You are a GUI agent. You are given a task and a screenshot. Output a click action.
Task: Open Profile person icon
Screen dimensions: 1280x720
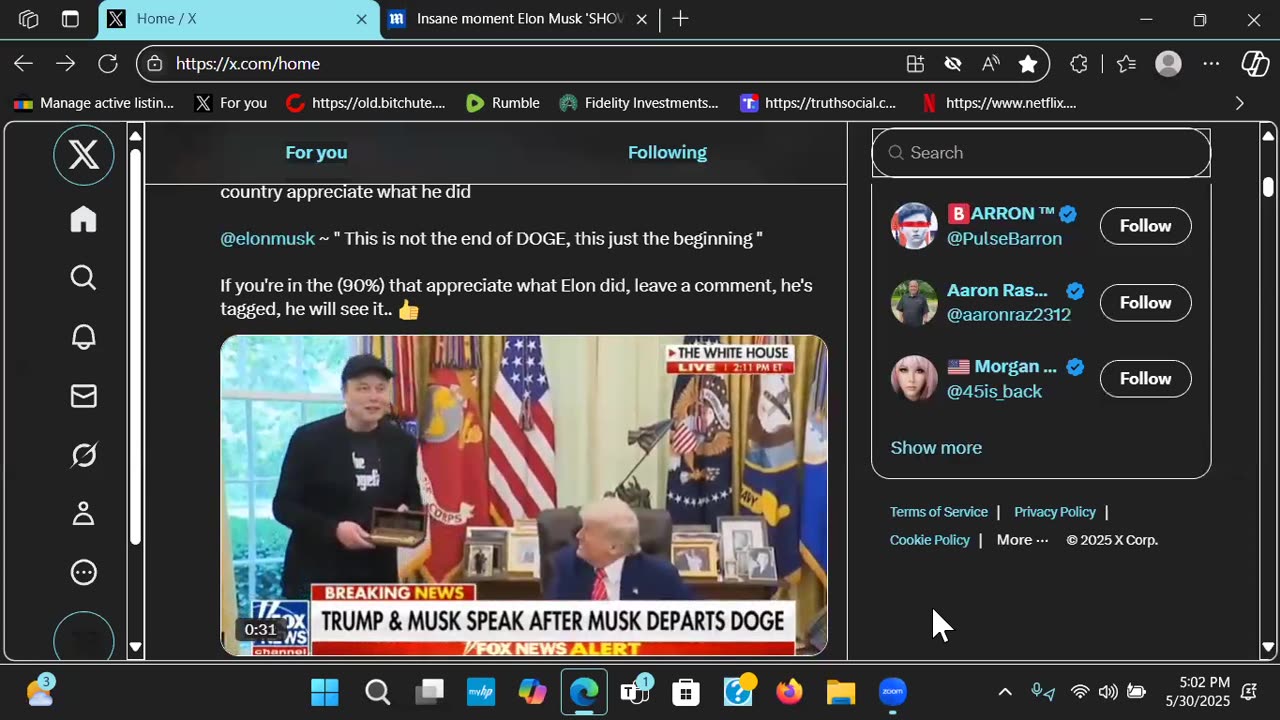(x=84, y=514)
